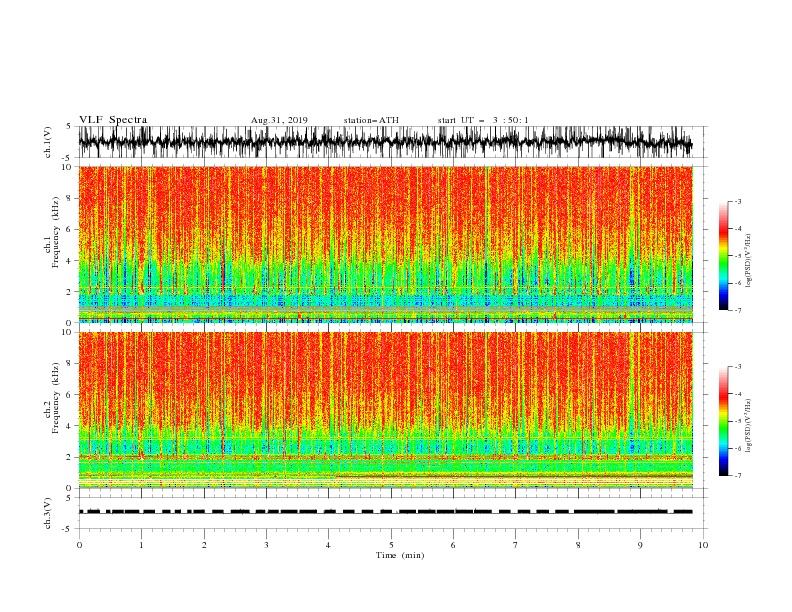Click the ch.1 spectrogram panel

(x=386, y=244)
